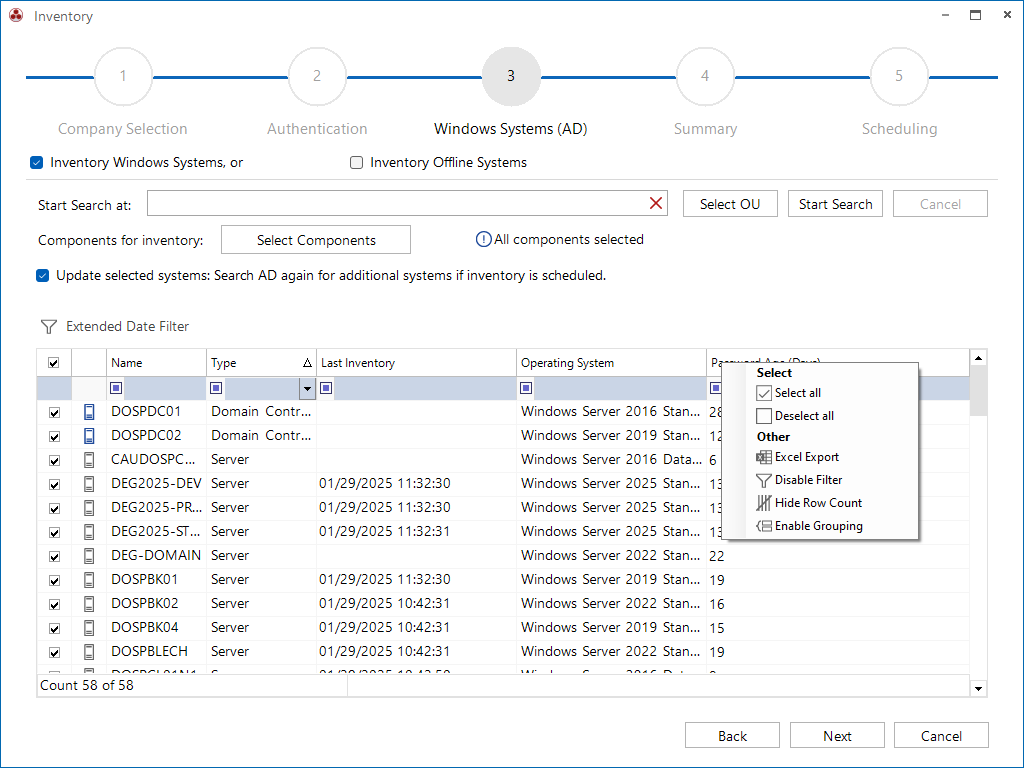Click the server icon in DOSPBK02 row
The image size is (1024, 768).
pos(89,604)
